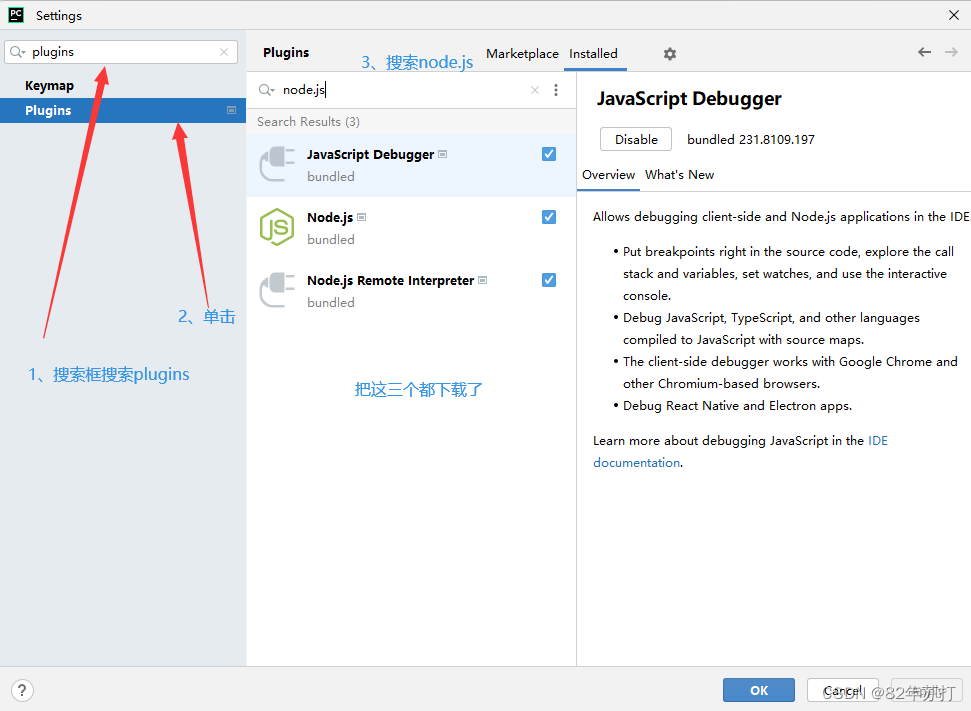Open the plugins gear settings menu
Image resolution: width=971 pixels, height=711 pixels.
(x=669, y=54)
